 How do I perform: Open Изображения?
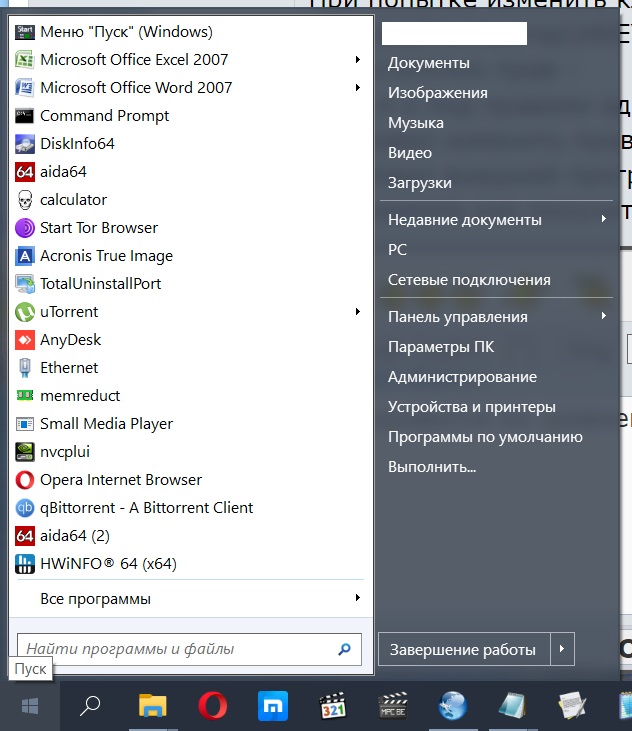pyautogui.click(x=438, y=93)
